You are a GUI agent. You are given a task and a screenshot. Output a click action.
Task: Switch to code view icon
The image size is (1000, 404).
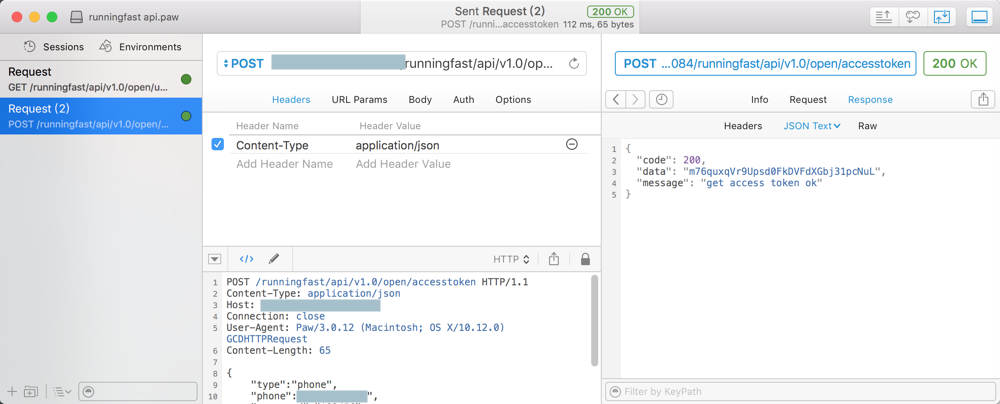click(246, 259)
